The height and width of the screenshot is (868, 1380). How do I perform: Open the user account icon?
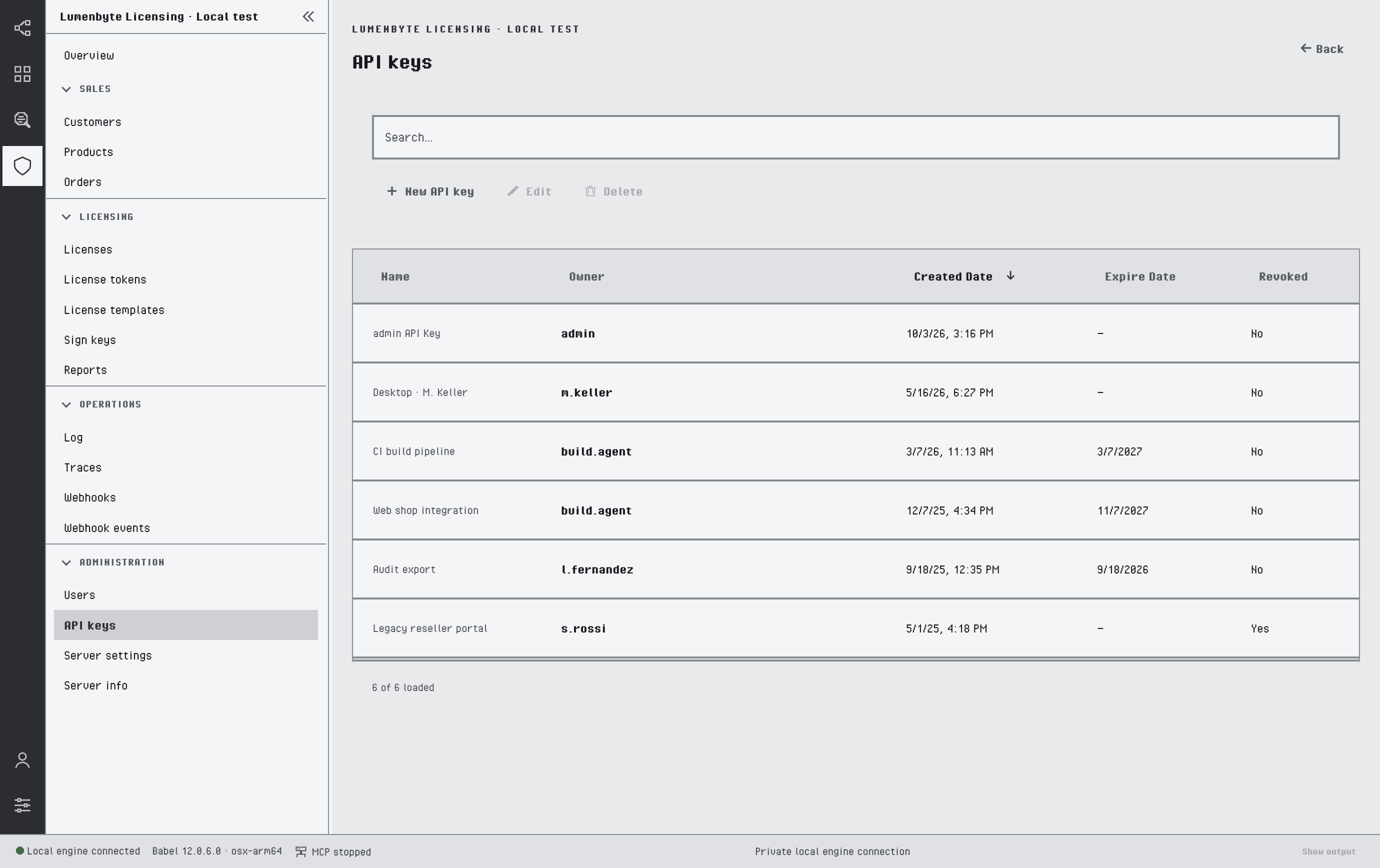22,760
